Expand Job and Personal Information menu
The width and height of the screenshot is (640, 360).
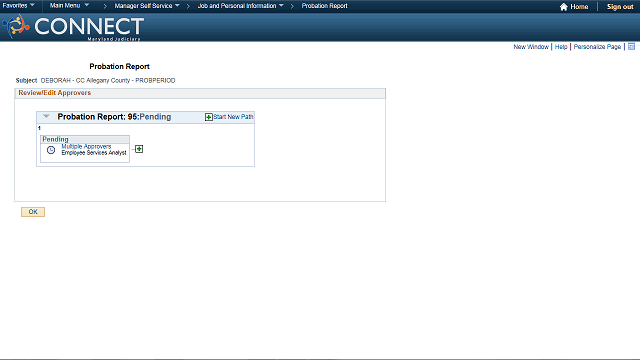(x=240, y=6)
